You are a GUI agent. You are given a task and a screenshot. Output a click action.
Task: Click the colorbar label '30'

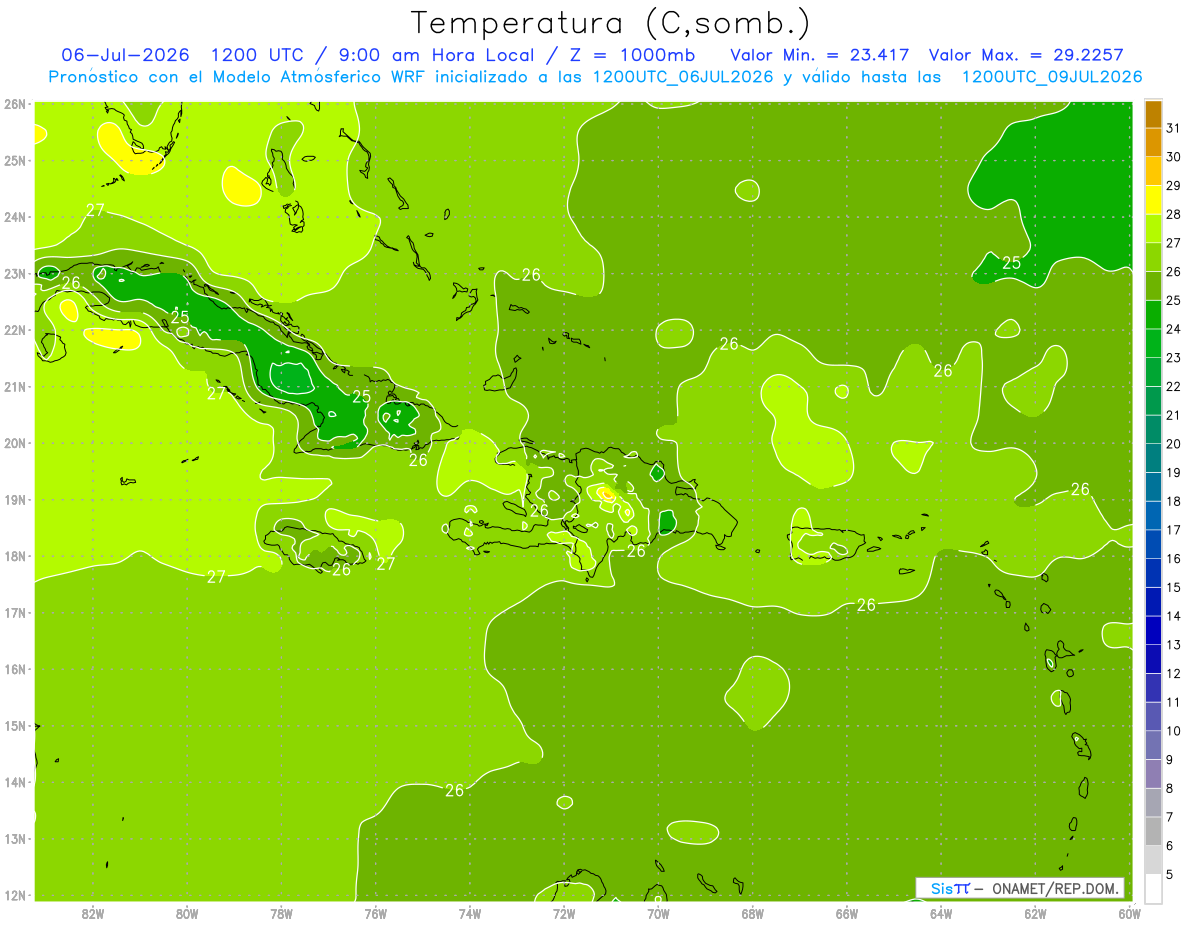pos(1174,157)
